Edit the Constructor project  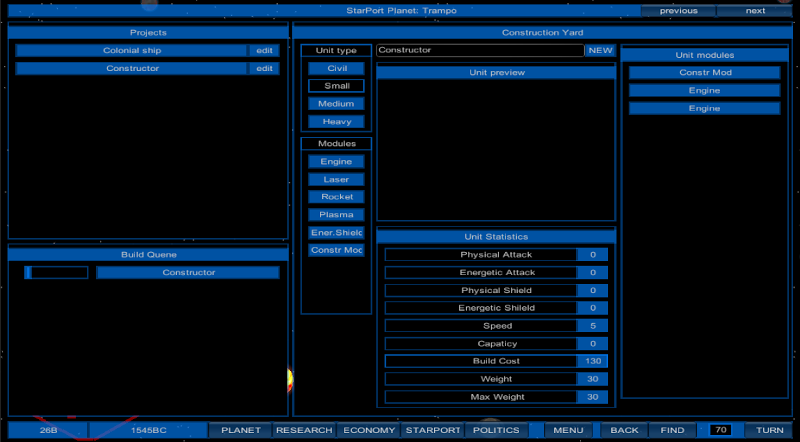click(x=264, y=68)
